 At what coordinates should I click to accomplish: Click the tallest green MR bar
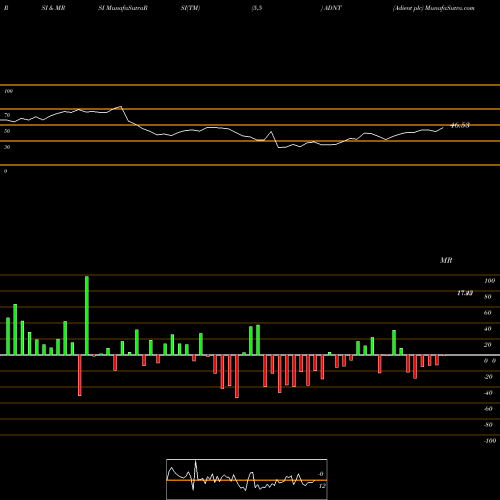point(87,315)
